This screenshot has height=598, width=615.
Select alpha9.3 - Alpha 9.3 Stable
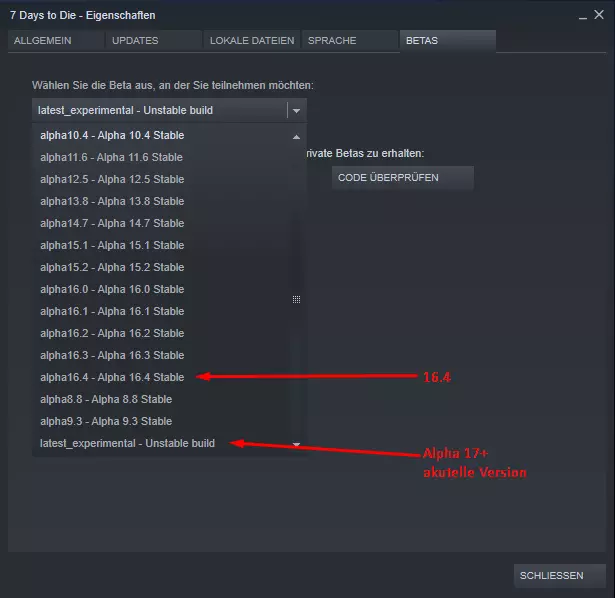(162, 421)
